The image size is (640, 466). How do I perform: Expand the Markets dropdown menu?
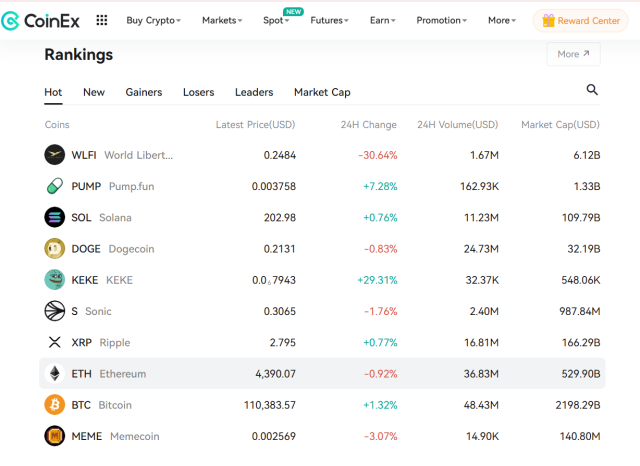point(222,20)
